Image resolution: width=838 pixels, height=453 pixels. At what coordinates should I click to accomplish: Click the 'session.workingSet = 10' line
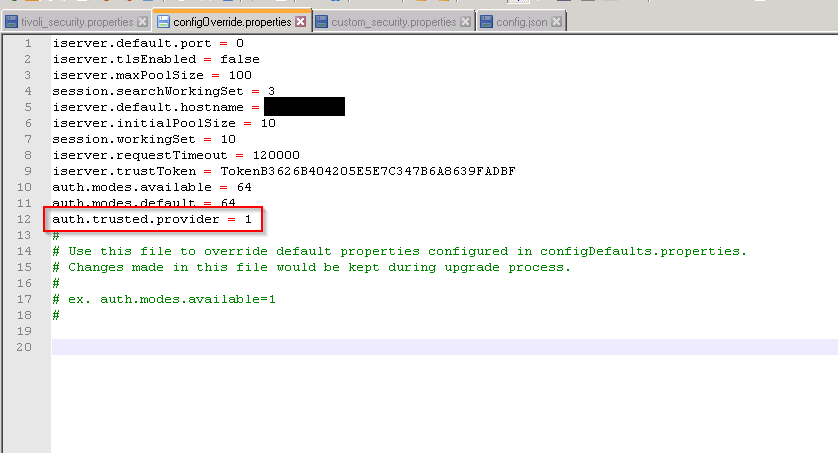tap(144, 139)
